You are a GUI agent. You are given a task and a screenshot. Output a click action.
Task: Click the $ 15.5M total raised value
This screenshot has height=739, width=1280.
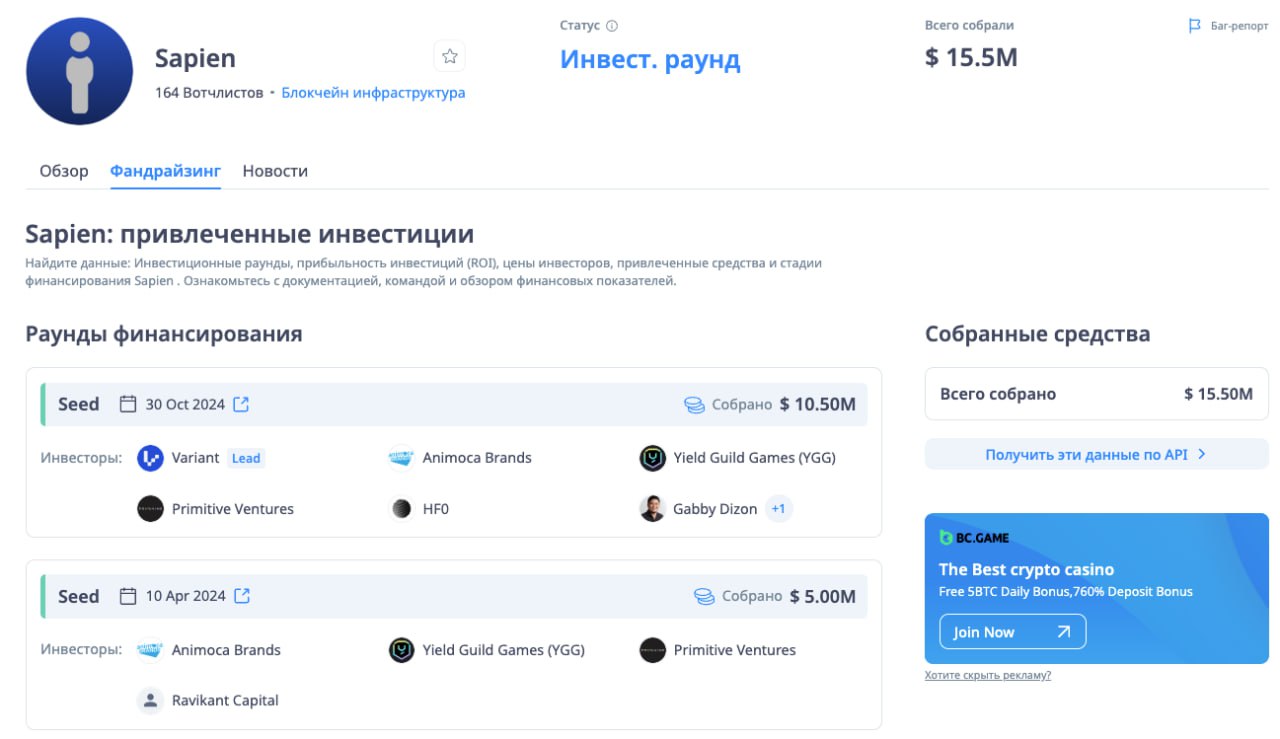tap(971, 58)
